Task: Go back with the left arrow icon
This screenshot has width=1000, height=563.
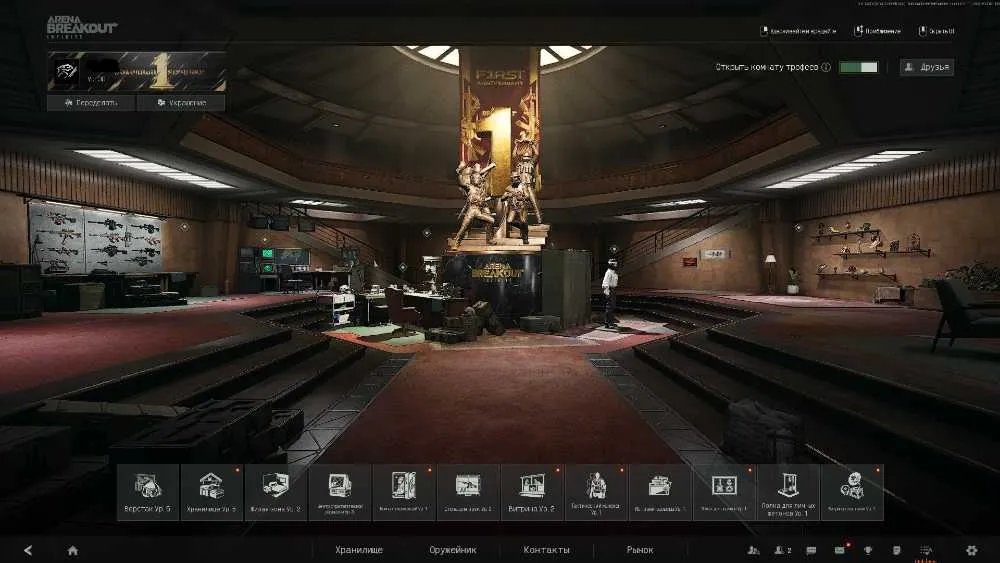Action: [x=28, y=550]
